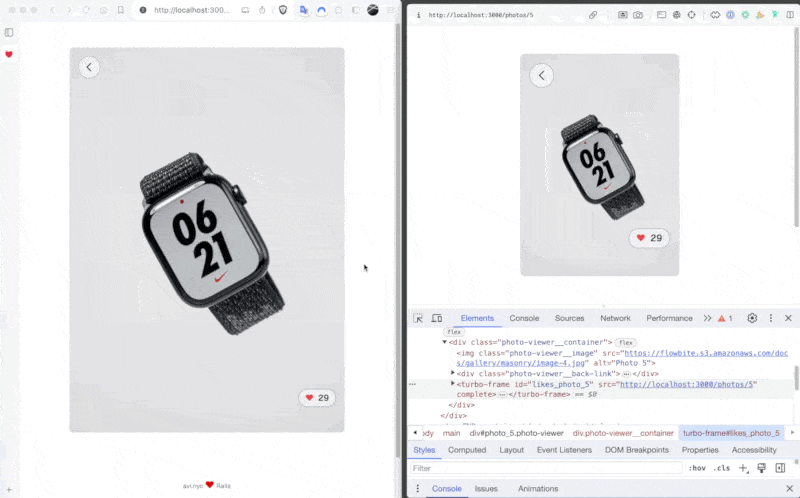Click the crosshair target icon in right toolbar
This screenshot has width=800, height=498.
pyautogui.click(x=691, y=15)
